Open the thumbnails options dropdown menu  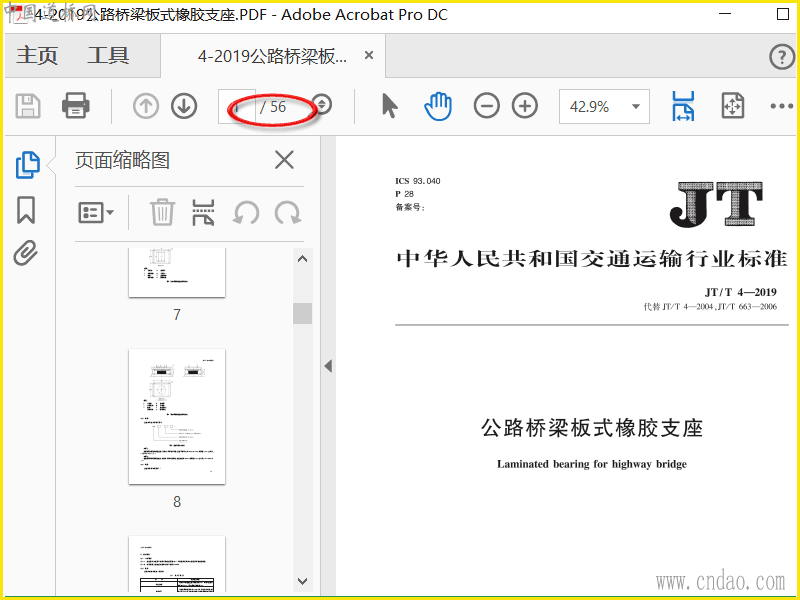(x=96, y=212)
